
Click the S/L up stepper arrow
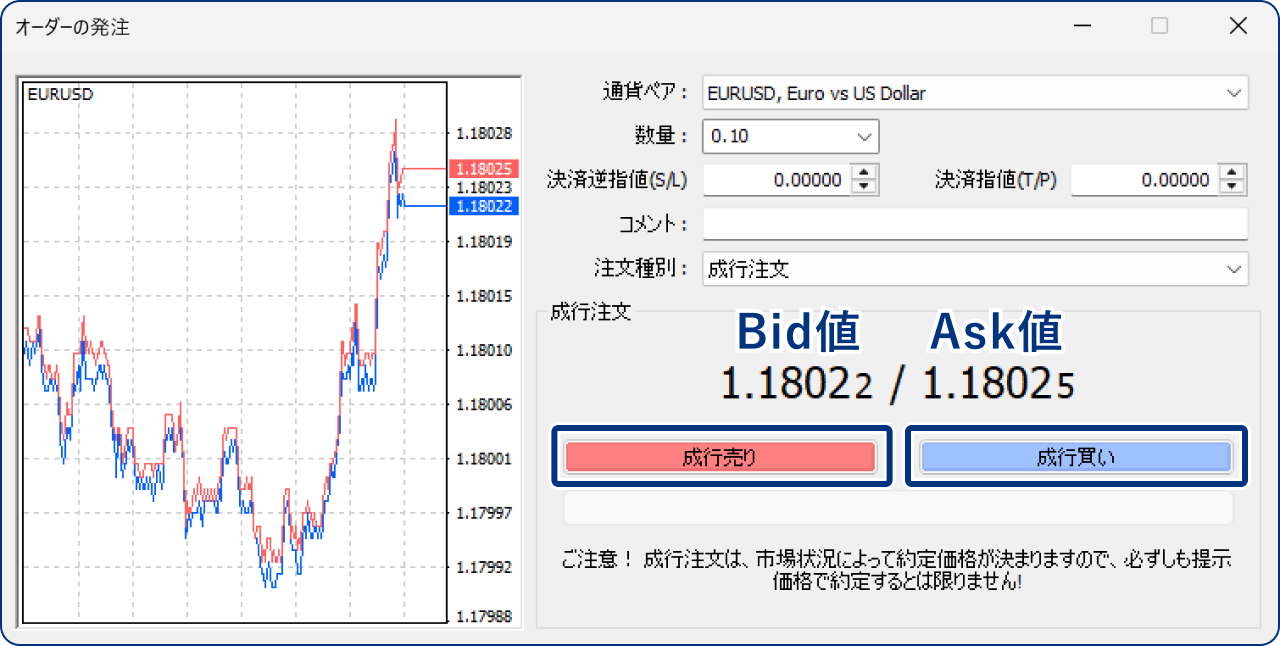point(862,174)
